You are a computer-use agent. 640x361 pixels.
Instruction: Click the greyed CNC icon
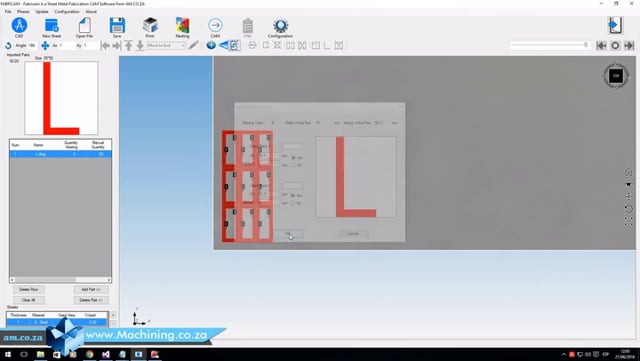pyautogui.click(x=248, y=26)
